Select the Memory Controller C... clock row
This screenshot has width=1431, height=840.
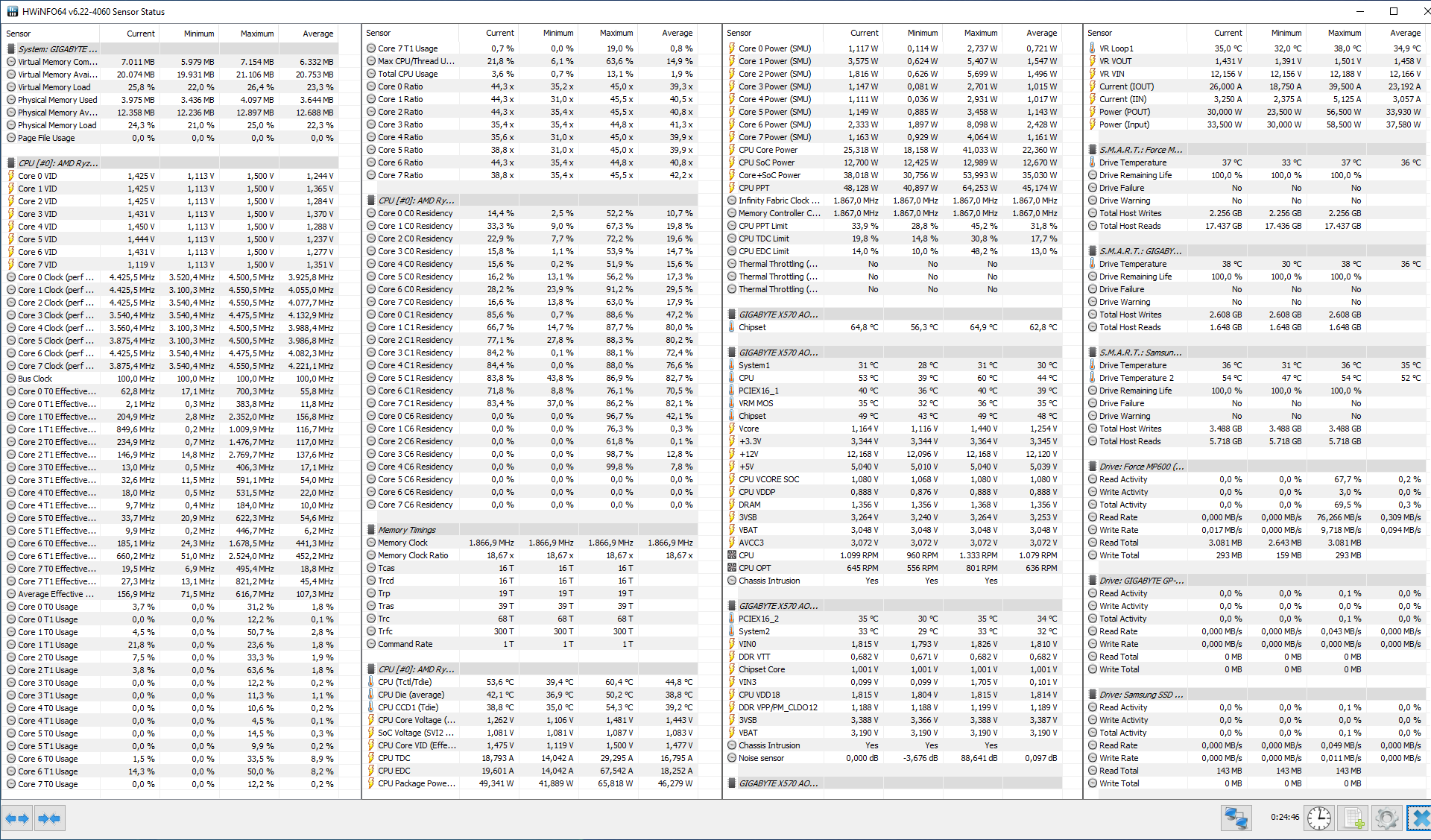pos(893,213)
